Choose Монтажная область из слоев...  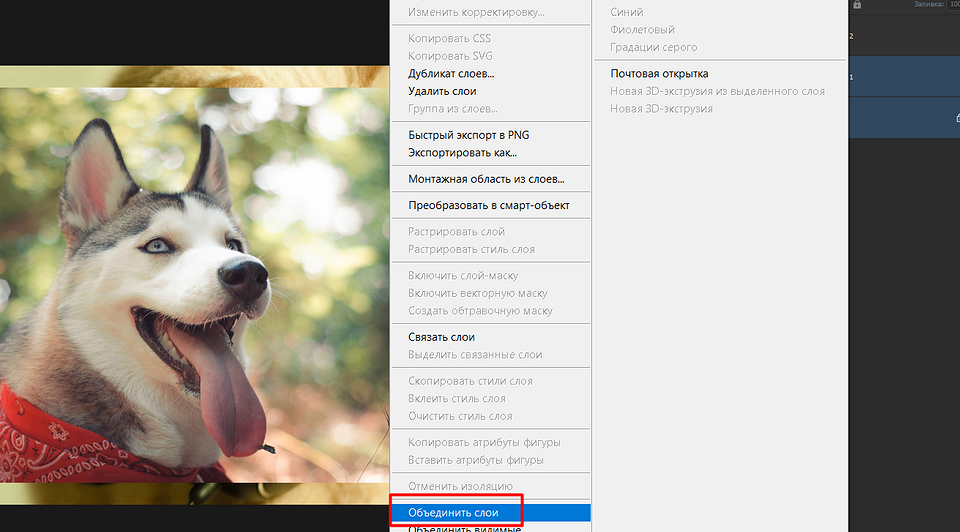tap(486, 179)
